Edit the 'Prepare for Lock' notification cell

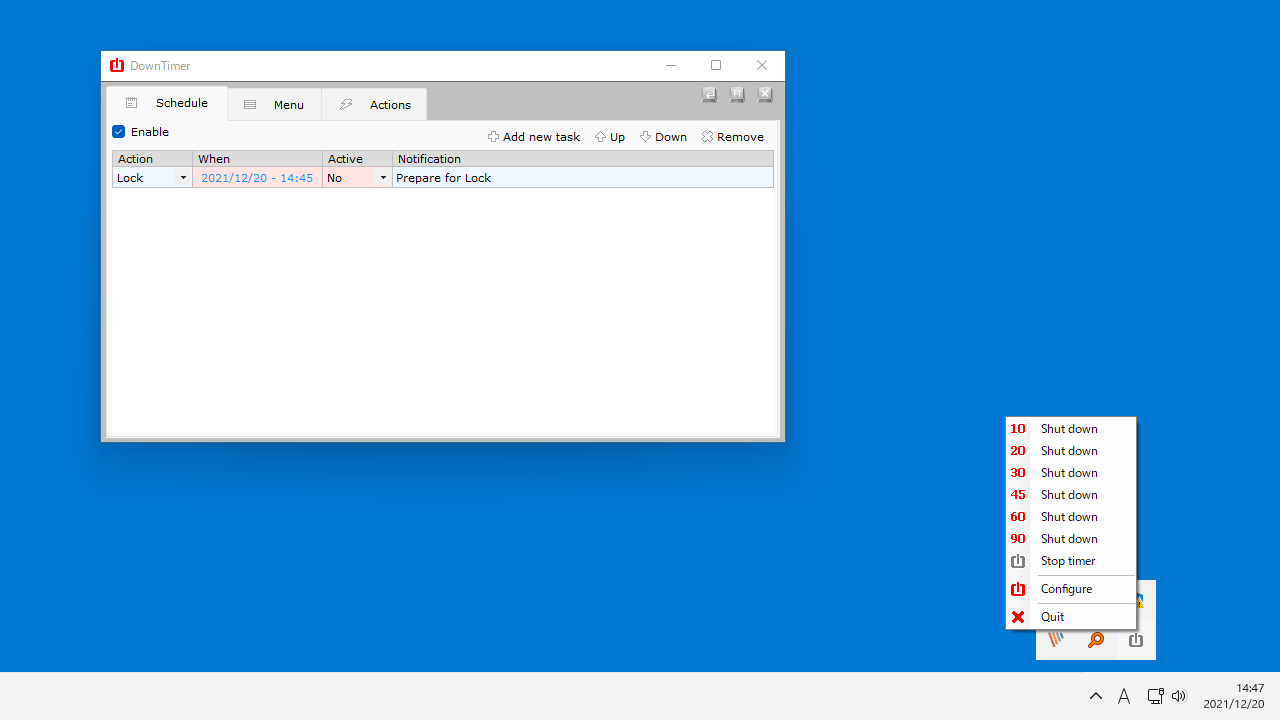(x=583, y=178)
